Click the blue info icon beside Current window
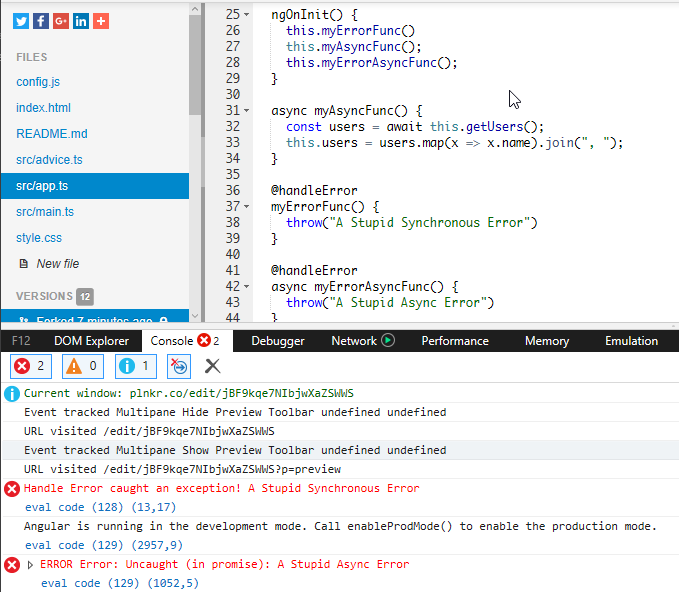Viewport: 679px width, 592px height. (12, 394)
